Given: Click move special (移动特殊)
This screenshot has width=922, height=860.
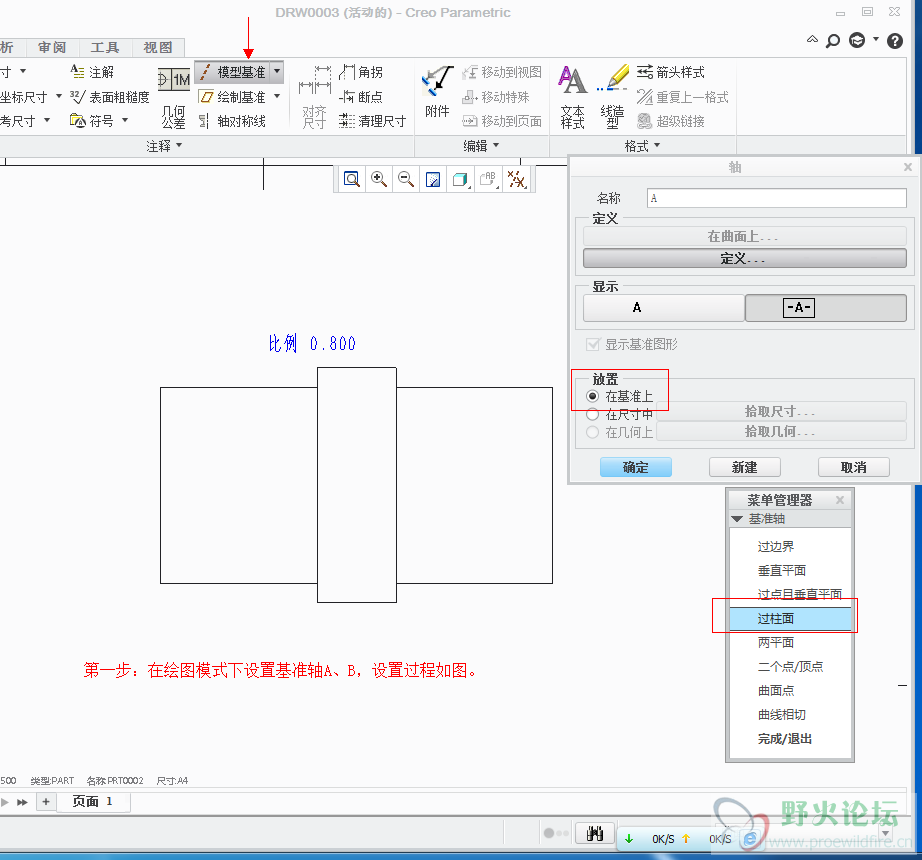Looking at the screenshot, I should pos(496,96).
